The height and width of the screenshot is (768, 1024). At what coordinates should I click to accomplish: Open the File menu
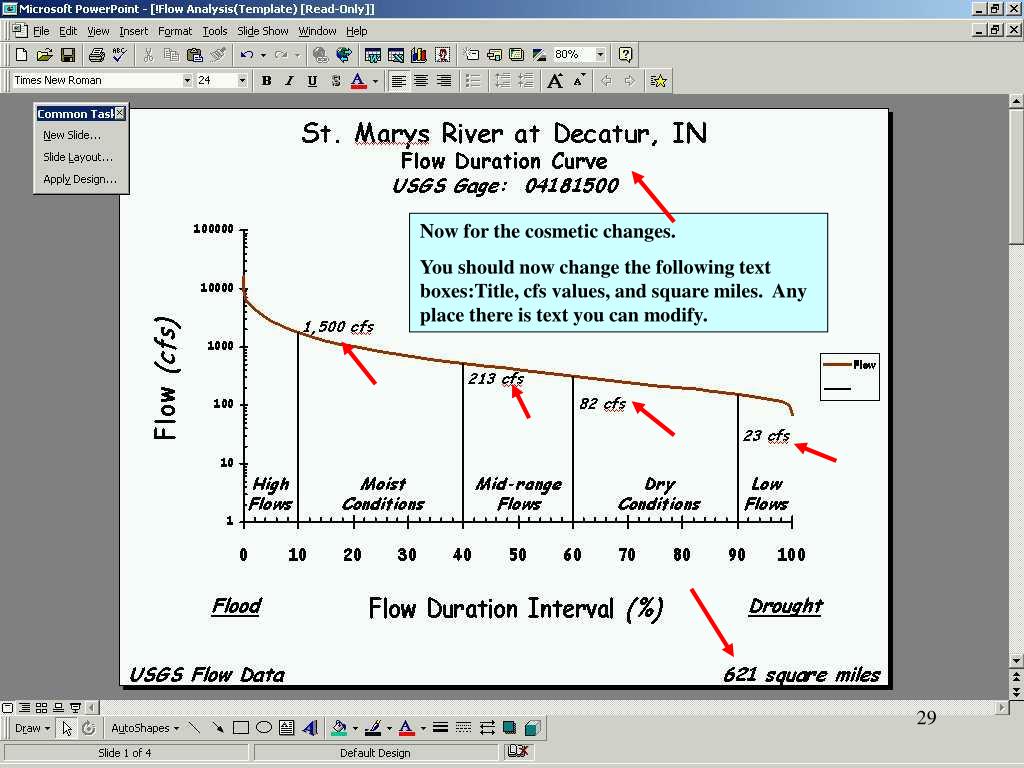click(x=41, y=31)
